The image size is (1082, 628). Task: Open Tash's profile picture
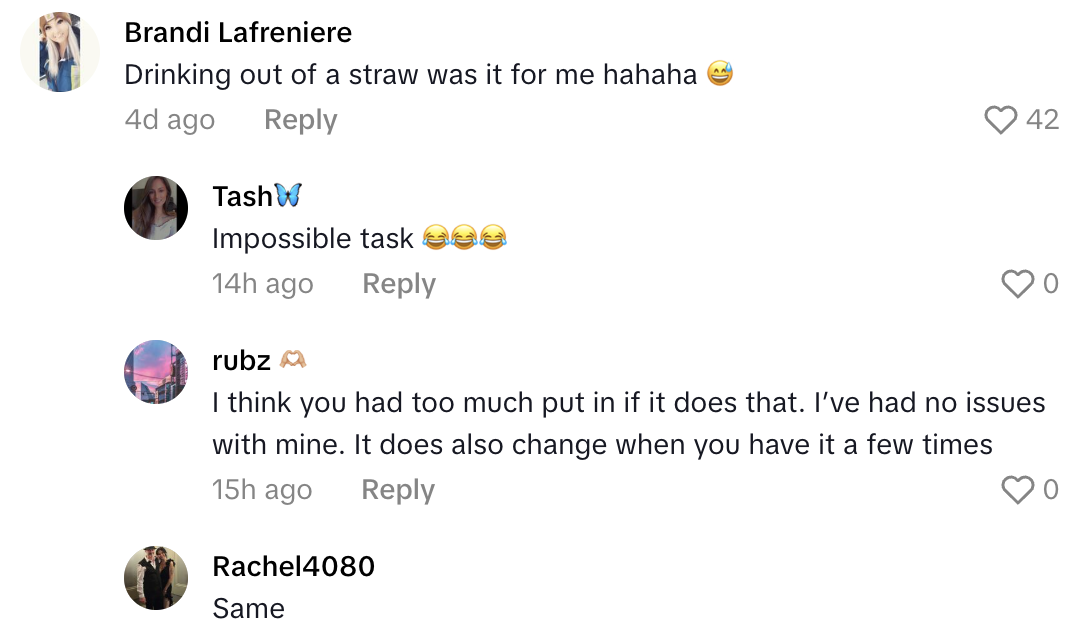156,208
